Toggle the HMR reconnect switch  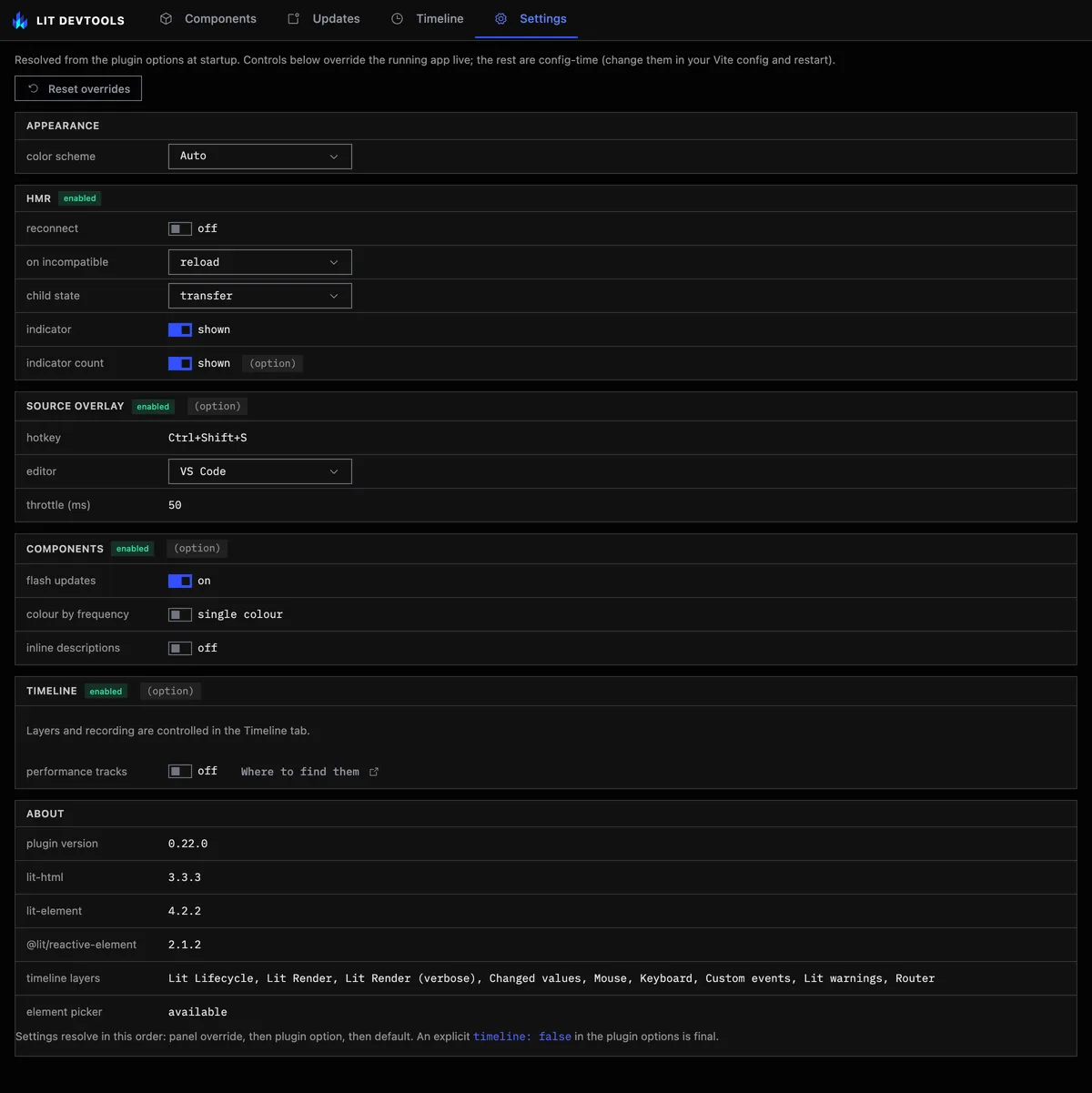tap(180, 228)
